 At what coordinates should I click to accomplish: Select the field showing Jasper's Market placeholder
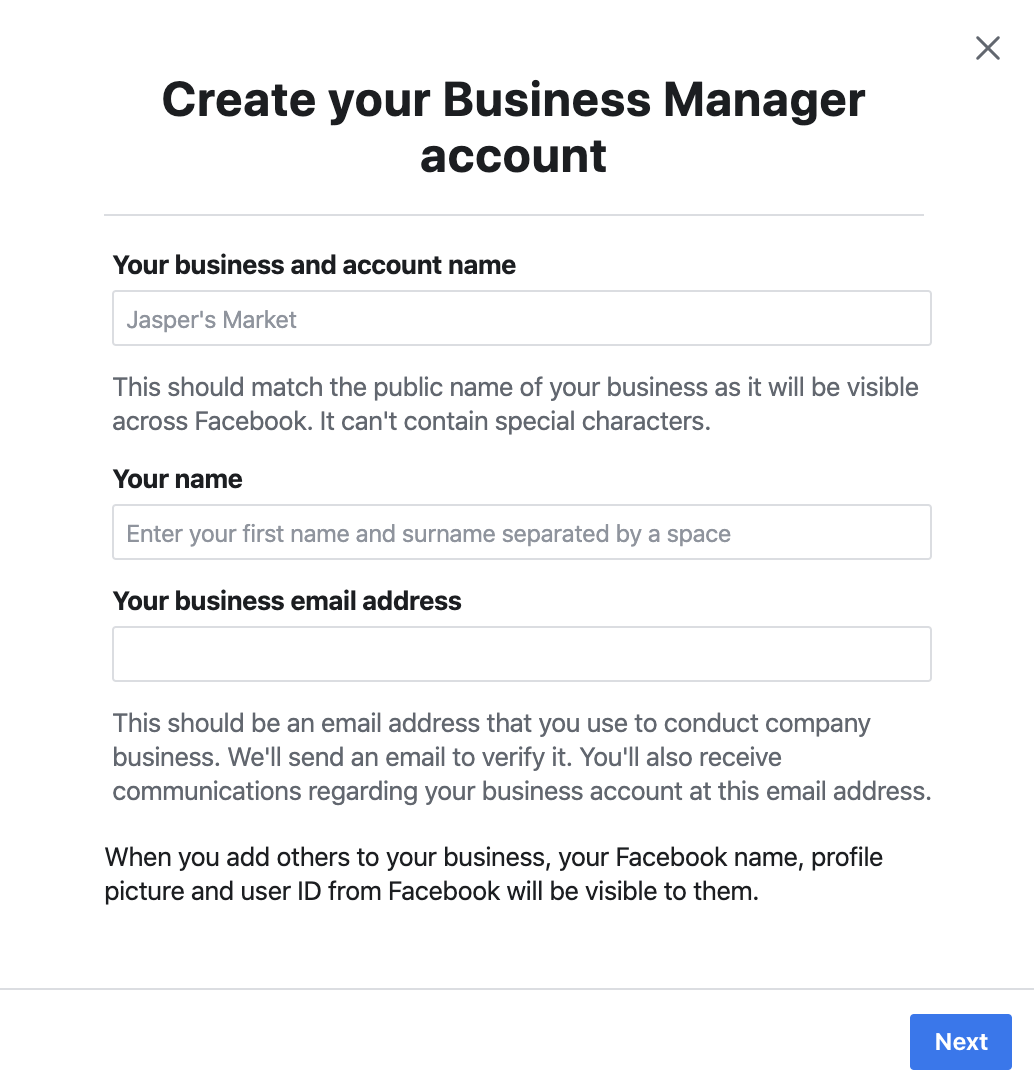click(x=521, y=317)
